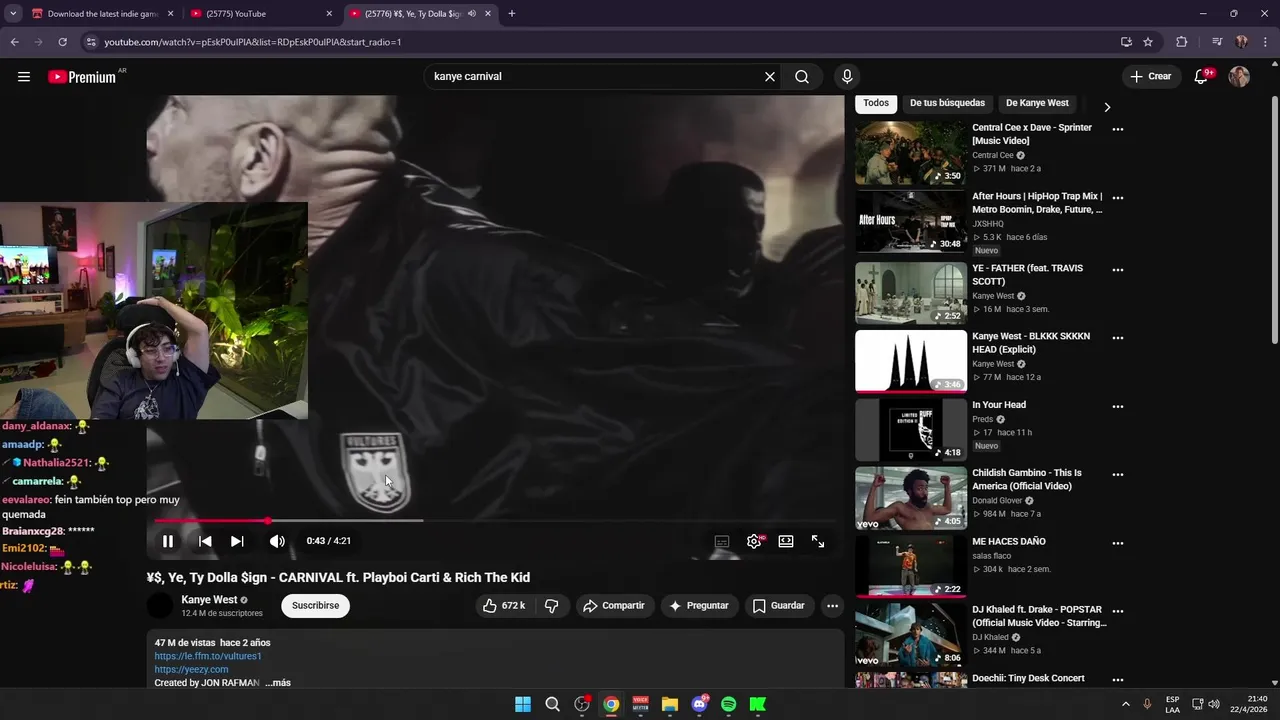
Task: Switch to the indie games browser tab
Action: tap(103, 14)
